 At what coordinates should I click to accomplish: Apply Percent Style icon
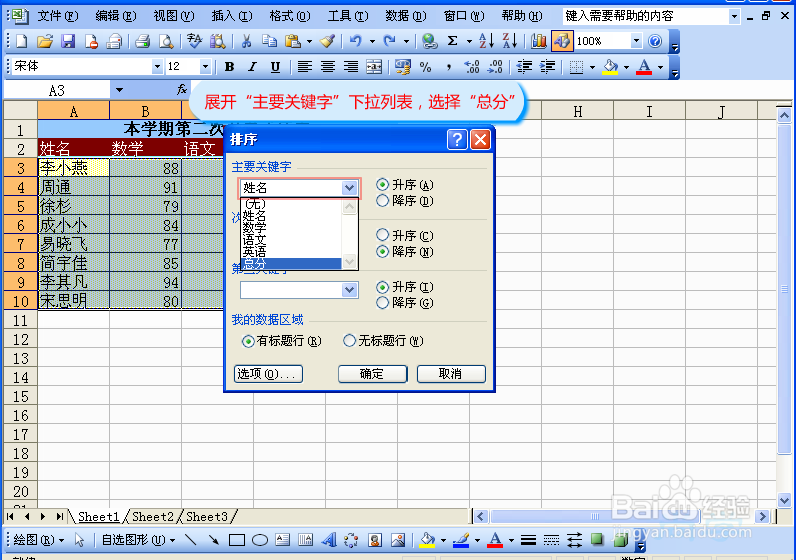(425, 67)
